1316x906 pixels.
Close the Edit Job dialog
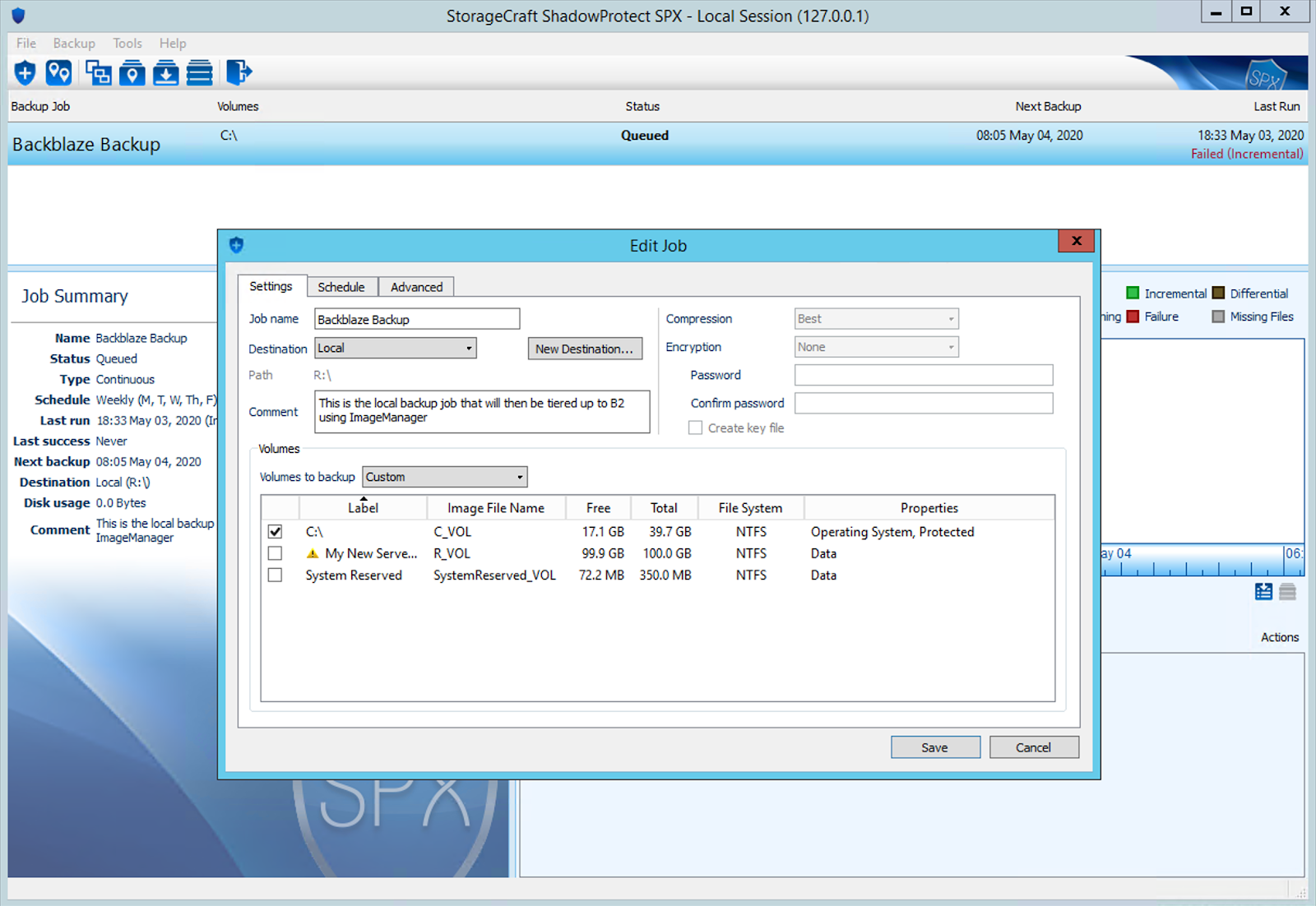(x=1077, y=241)
